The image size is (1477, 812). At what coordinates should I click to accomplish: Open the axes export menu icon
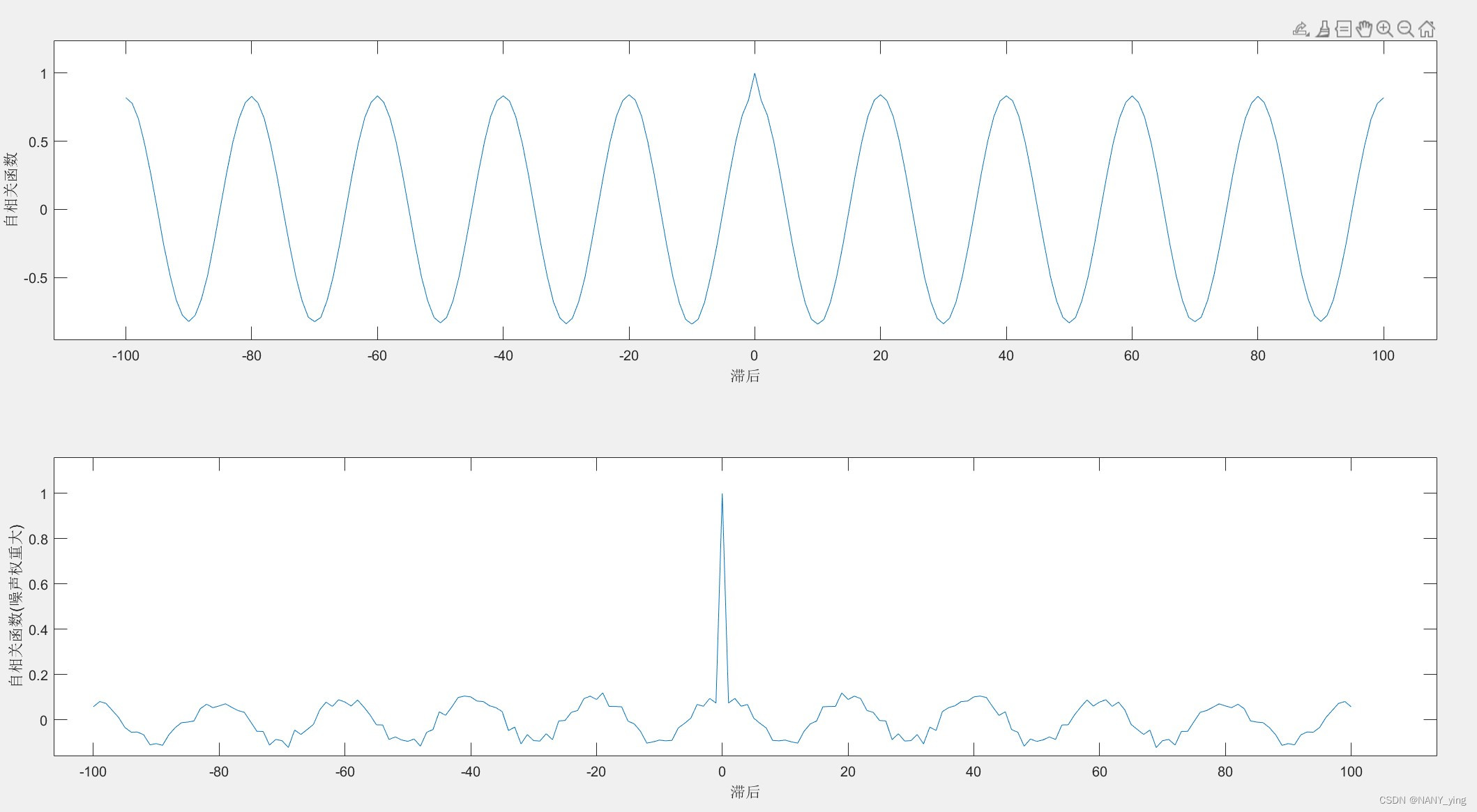(x=1301, y=29)
